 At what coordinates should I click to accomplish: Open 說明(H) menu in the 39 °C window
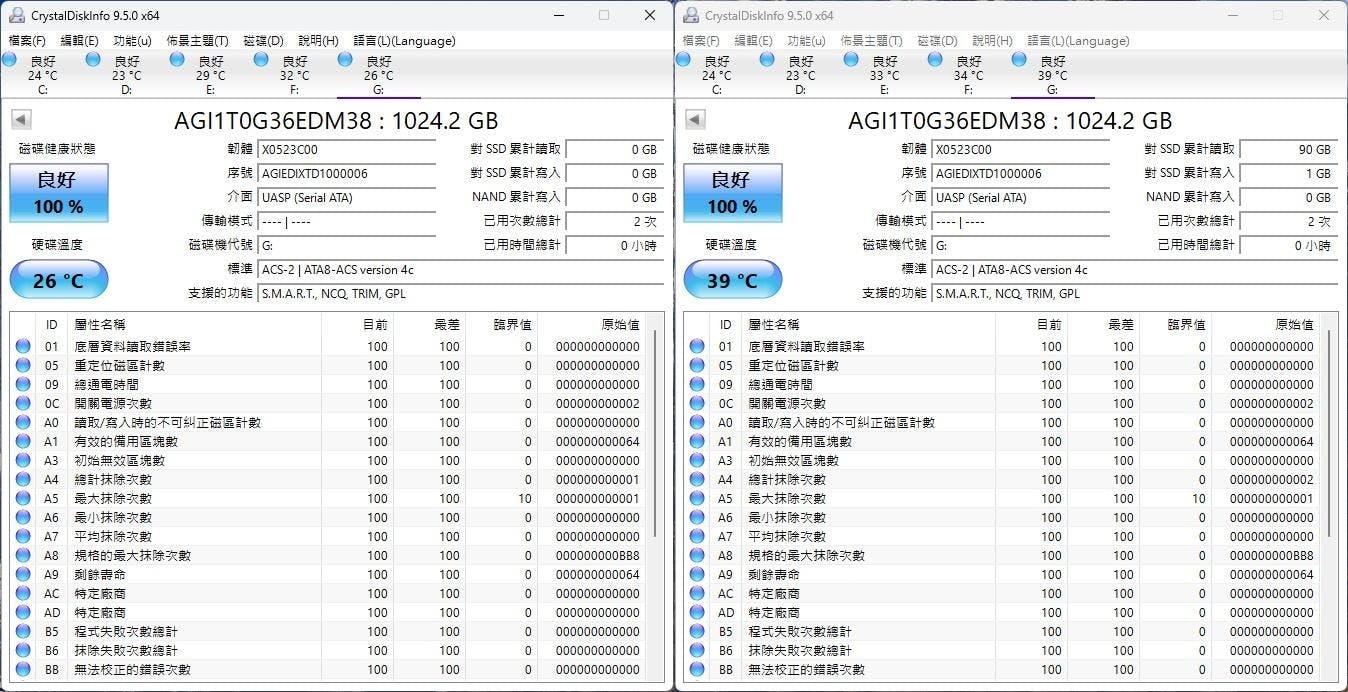tap(992, 41)
